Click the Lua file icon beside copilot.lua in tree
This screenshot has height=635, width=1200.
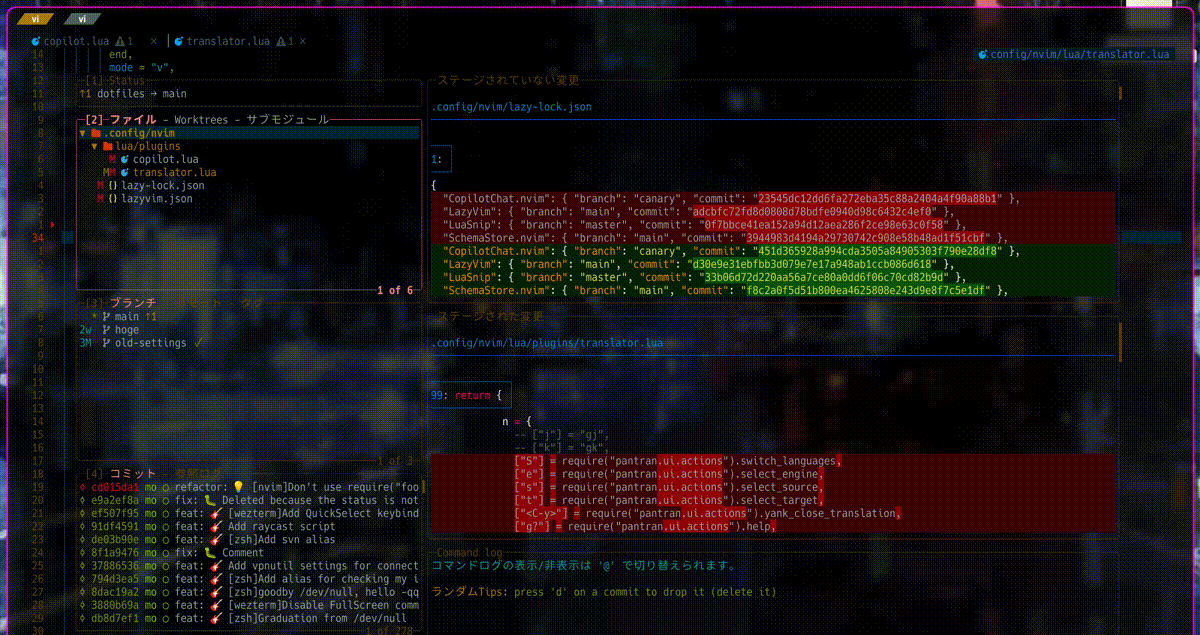(x=125, y=160)
